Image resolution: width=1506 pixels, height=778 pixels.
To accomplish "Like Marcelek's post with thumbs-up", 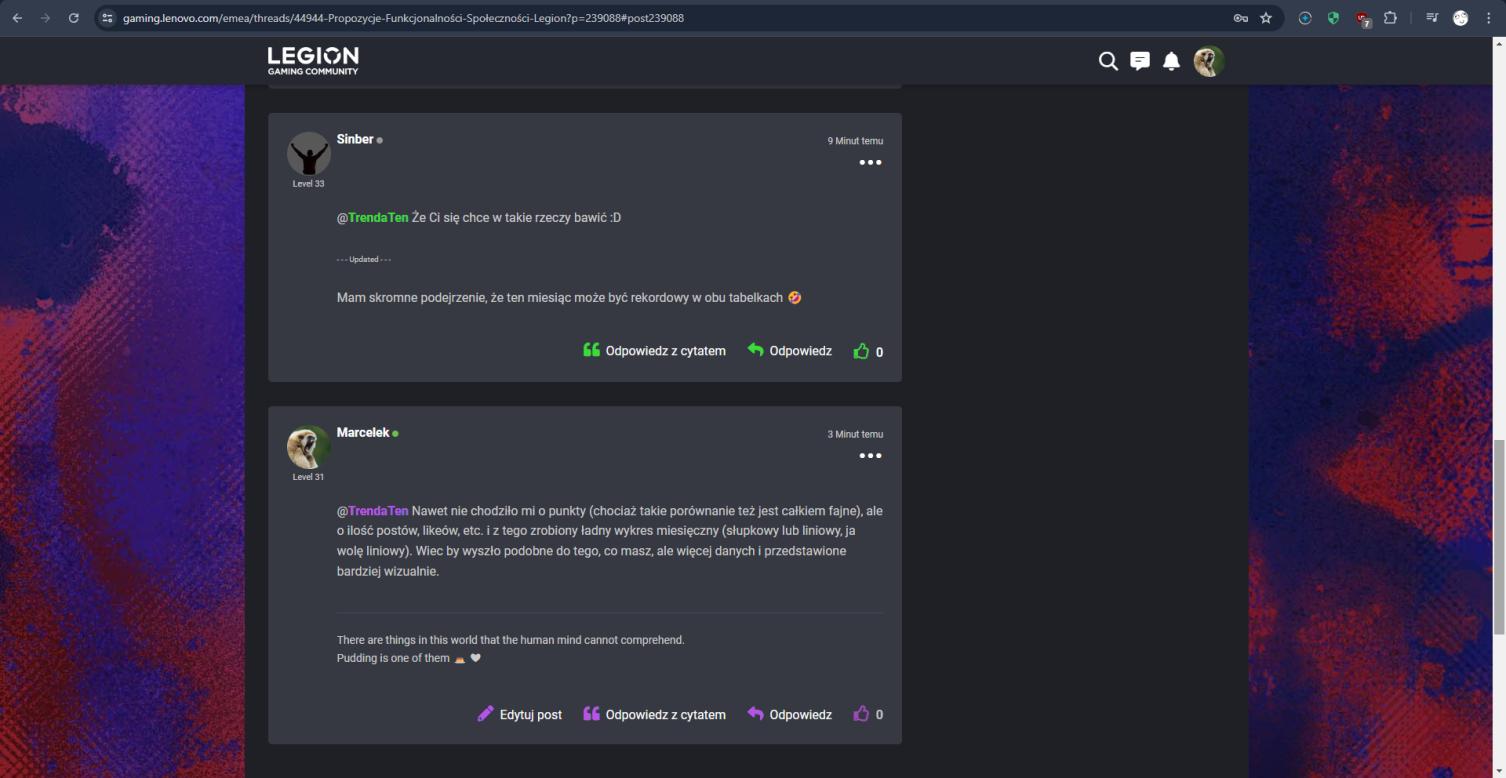I will (861, 714).
